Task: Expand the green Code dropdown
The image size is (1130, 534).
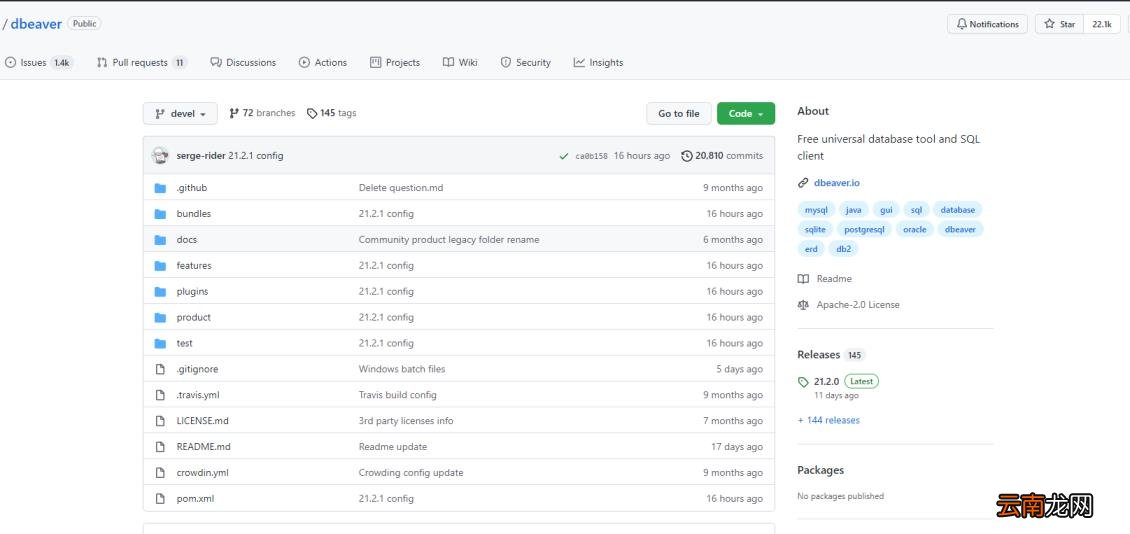Action: click(x=746, y=114)
